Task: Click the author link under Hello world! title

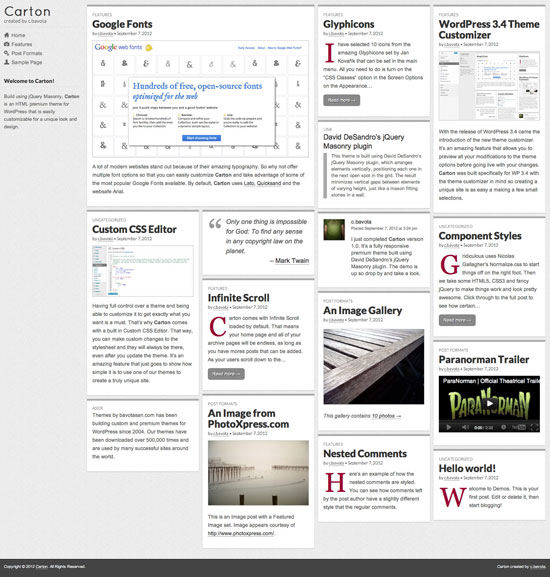Action: (452, 478)
